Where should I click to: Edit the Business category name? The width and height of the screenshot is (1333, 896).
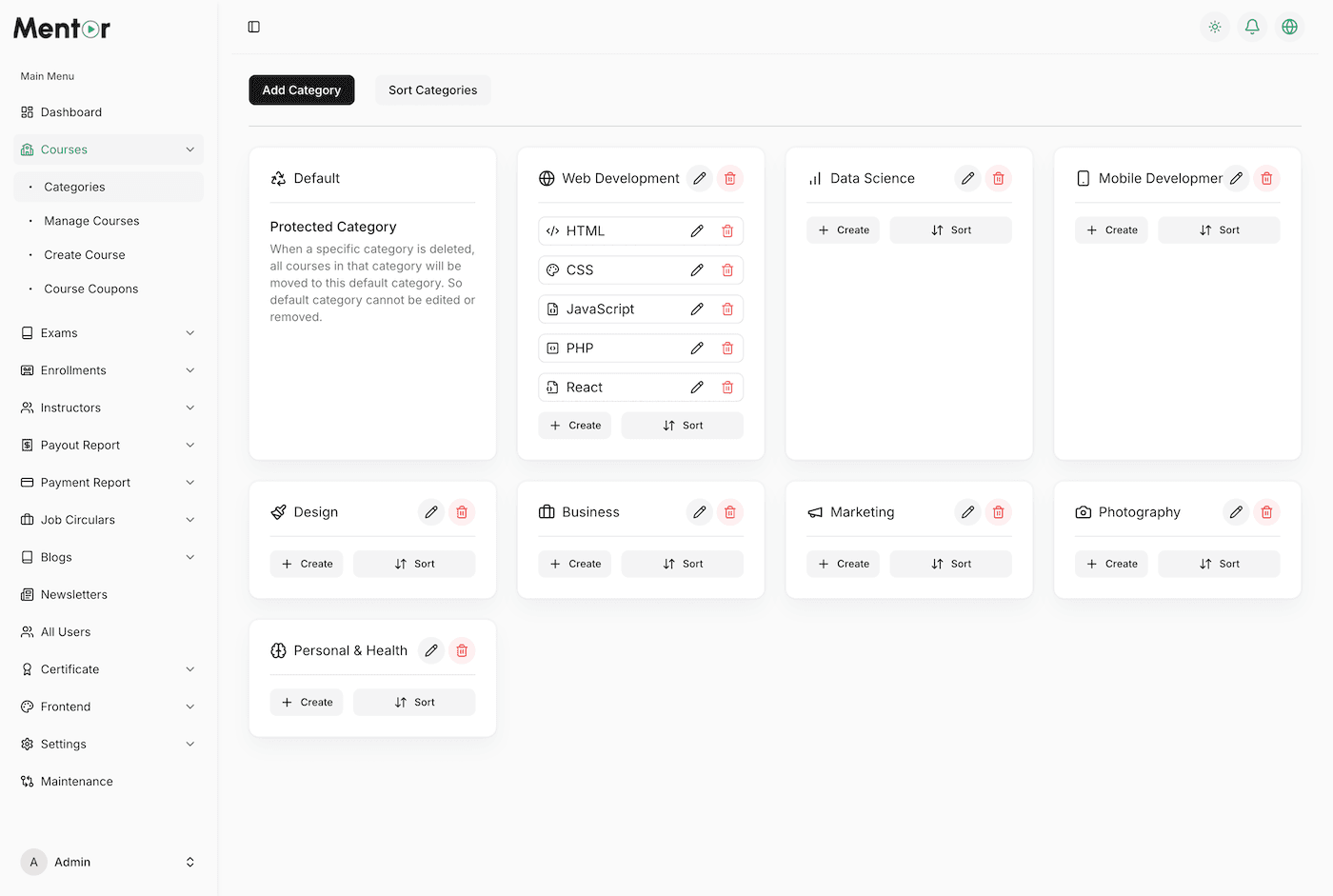click(699, 511)
